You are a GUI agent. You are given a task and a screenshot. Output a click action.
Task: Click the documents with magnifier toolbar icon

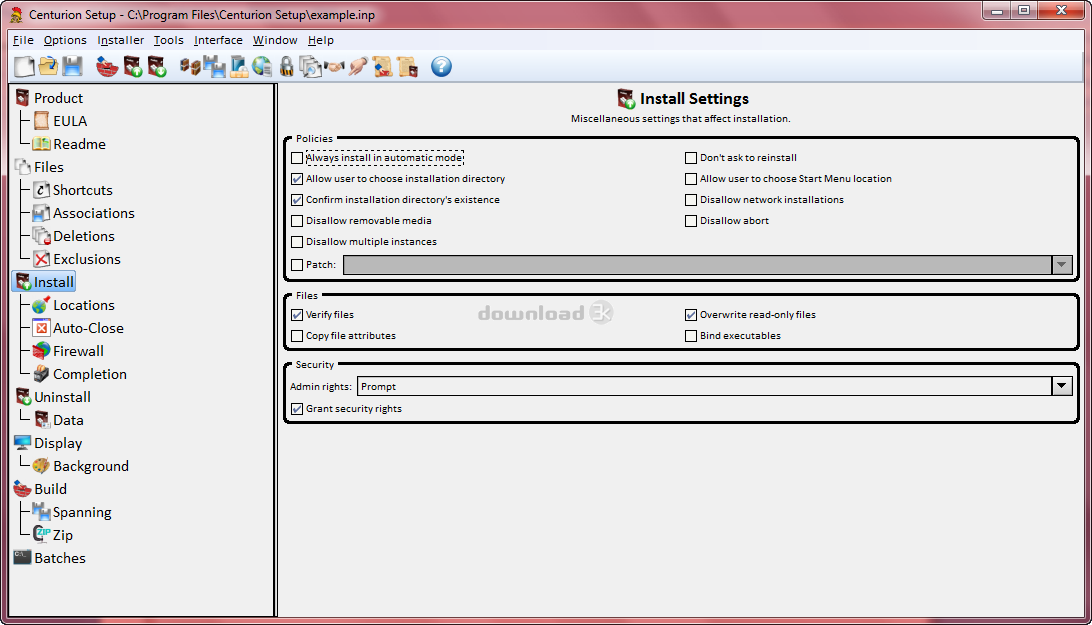point(310,67)
